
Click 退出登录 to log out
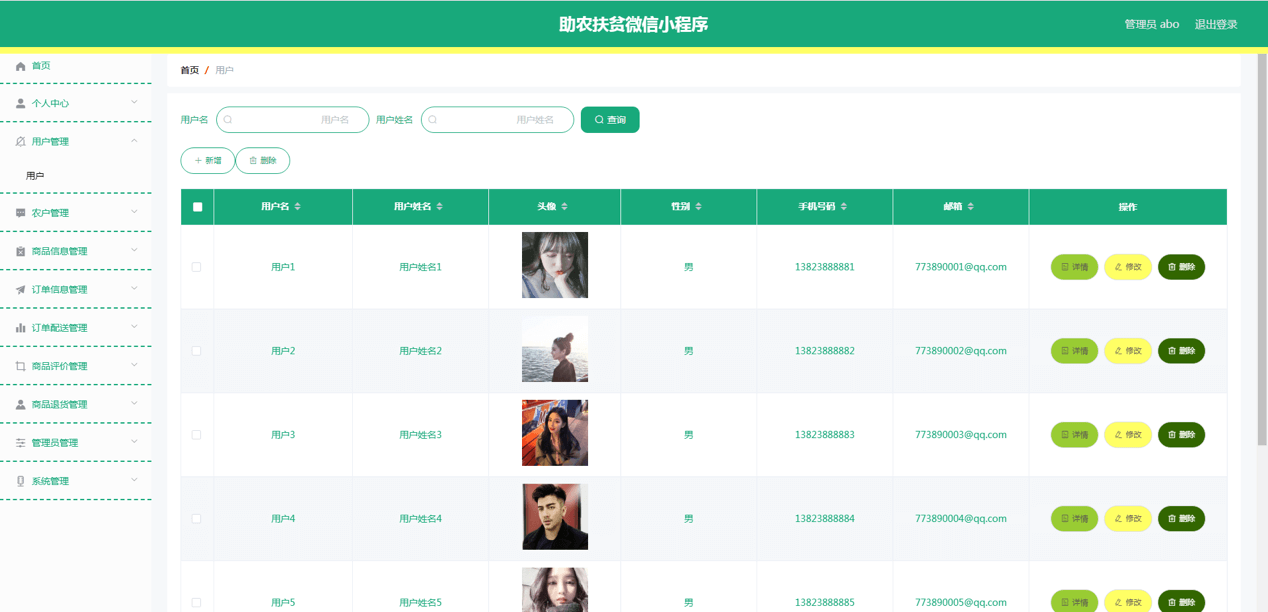[1216, 24]
